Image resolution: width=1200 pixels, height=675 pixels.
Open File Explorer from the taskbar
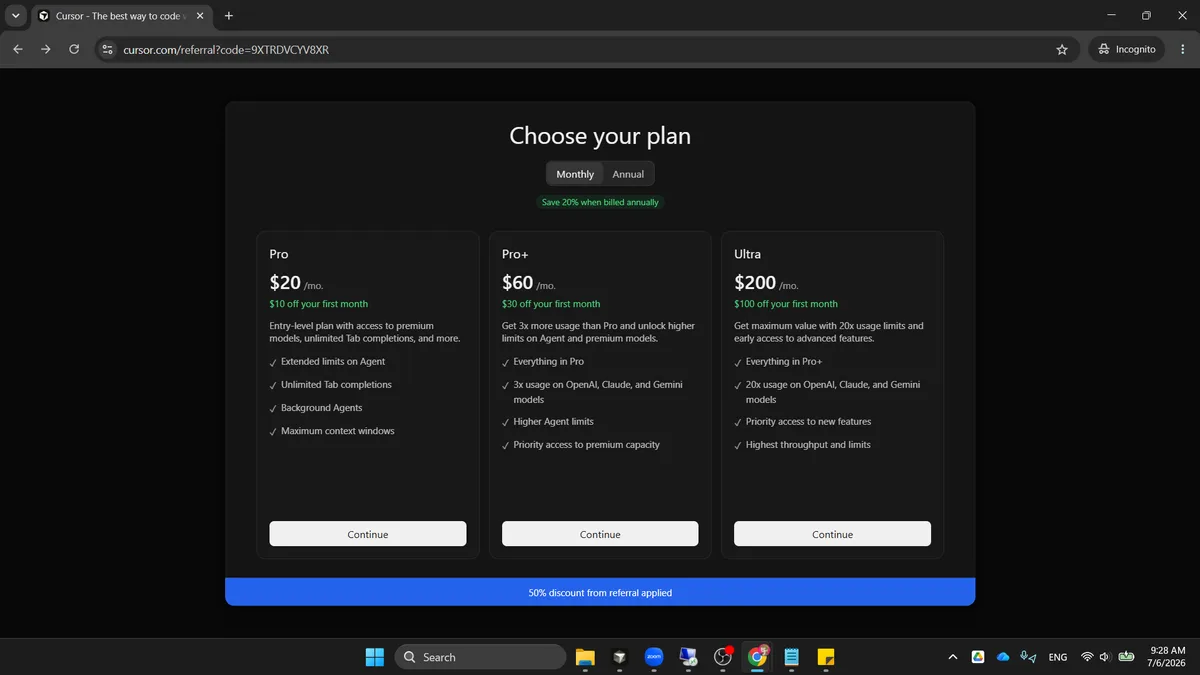(x=585, y=657)
